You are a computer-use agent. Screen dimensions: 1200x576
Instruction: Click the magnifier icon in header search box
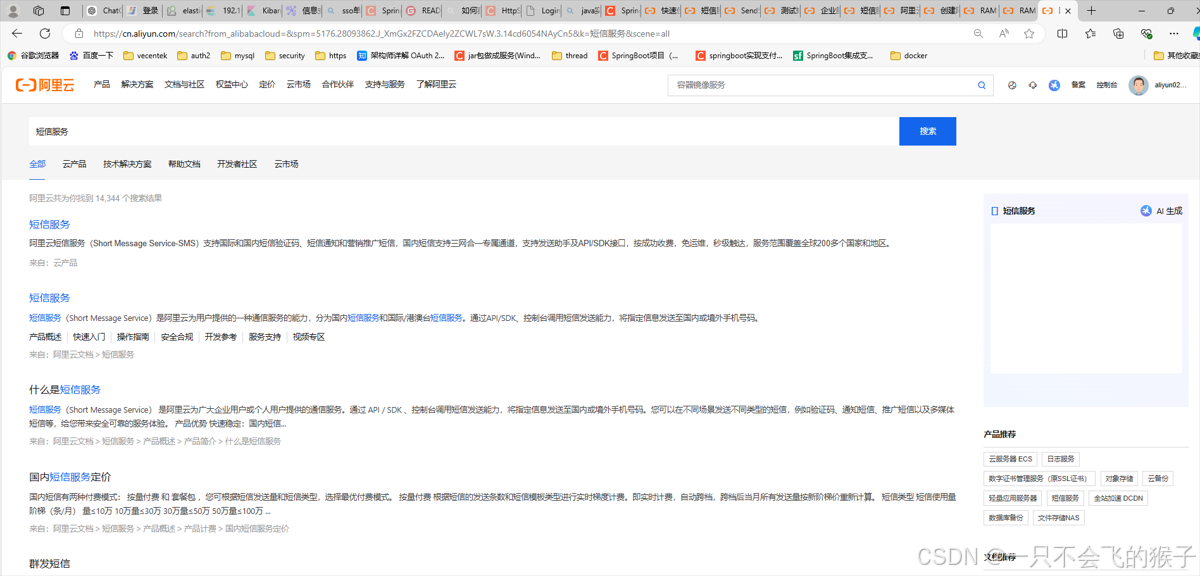pyautogui.click(x=981, y=85)
